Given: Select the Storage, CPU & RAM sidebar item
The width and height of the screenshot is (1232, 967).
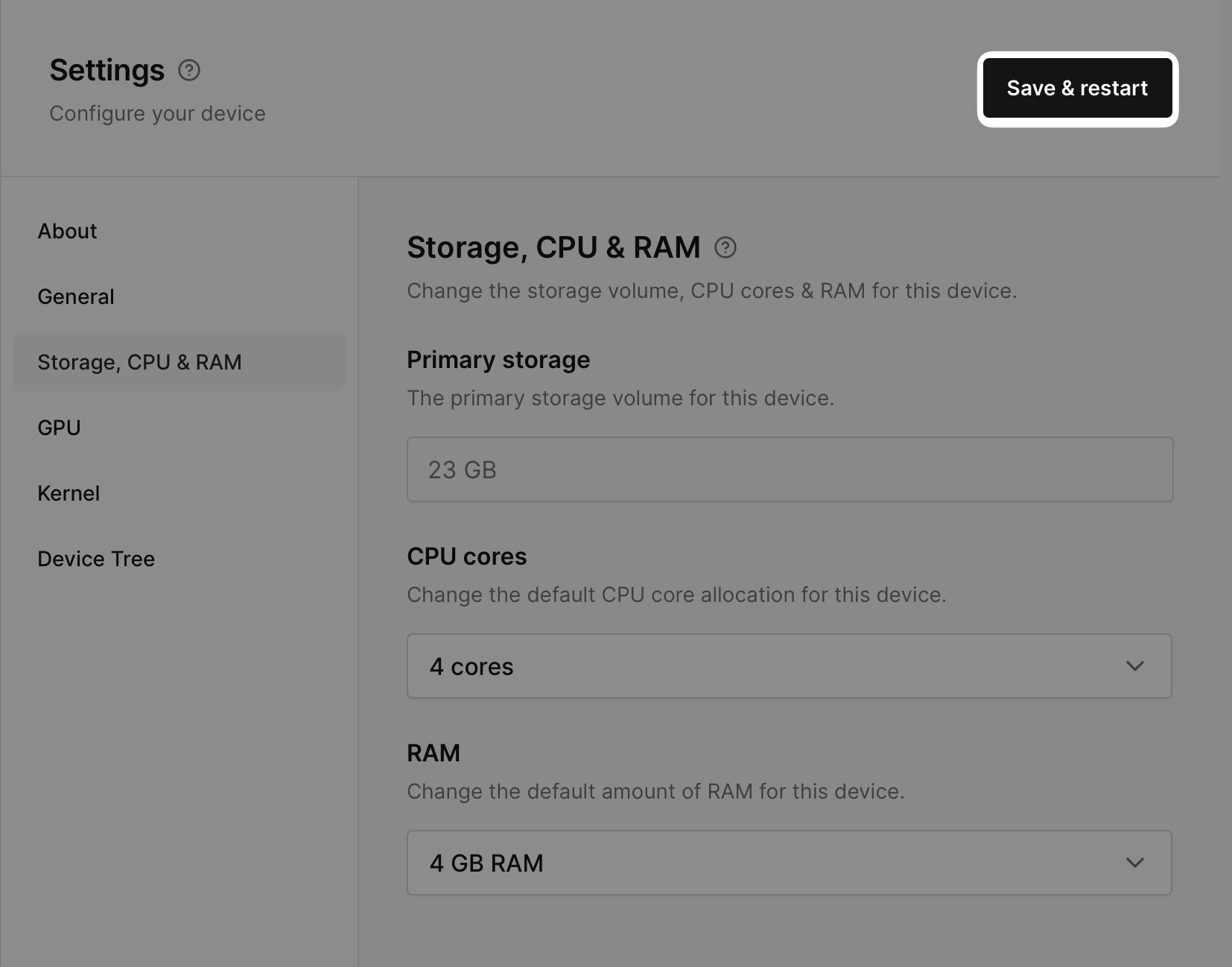Looking at the screenshot, I should click(140, 363).
